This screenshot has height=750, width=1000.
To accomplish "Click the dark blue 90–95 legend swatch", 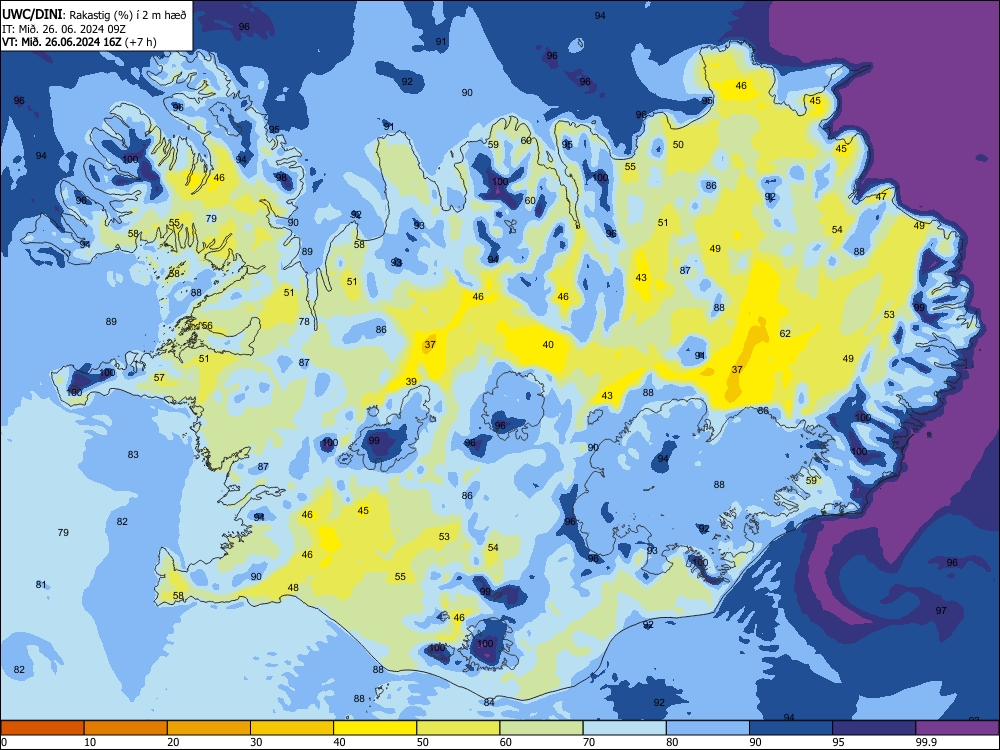I will pos(791,728).
